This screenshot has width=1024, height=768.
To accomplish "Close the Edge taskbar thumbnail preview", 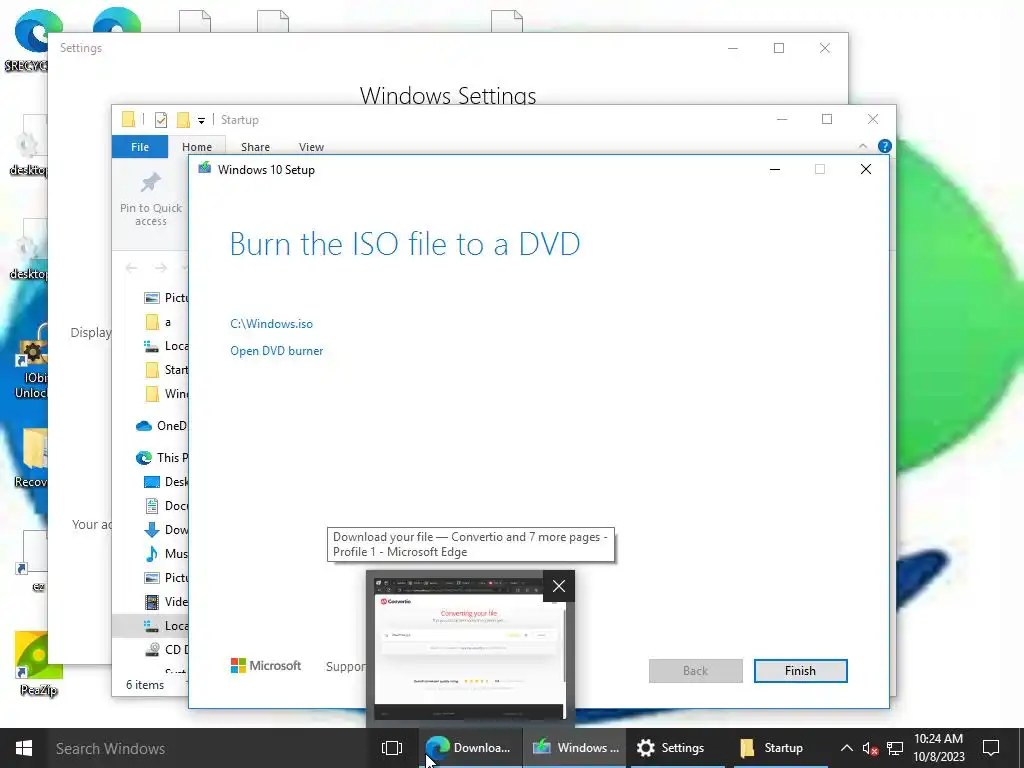I will (559, 586).
